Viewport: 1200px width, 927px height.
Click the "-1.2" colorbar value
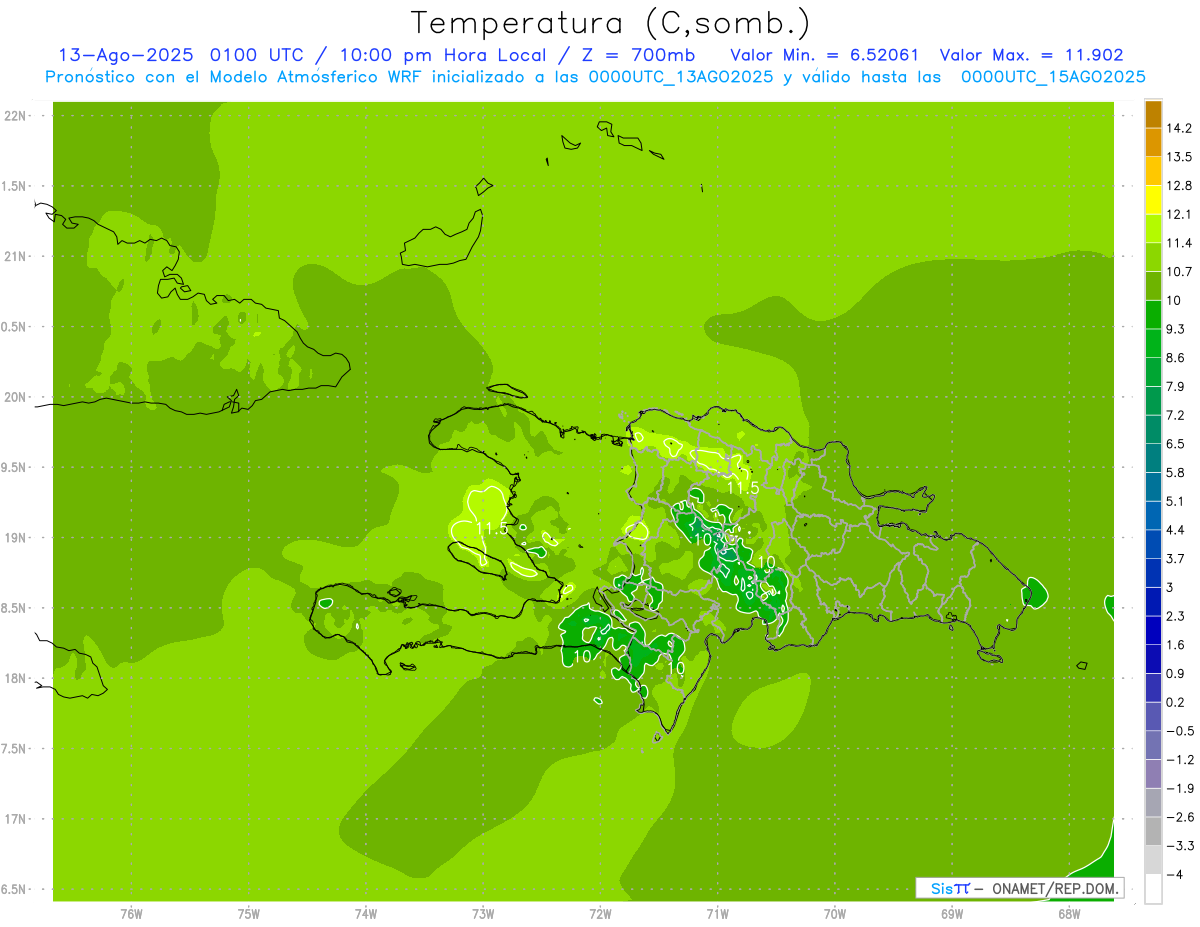tap(1178, 760)
